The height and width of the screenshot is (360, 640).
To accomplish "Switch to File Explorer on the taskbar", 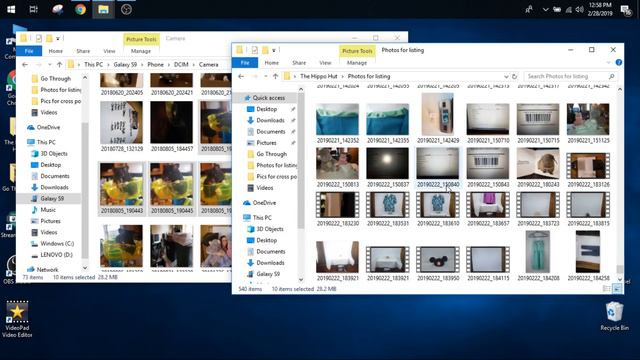I will [x=103, y=9].
